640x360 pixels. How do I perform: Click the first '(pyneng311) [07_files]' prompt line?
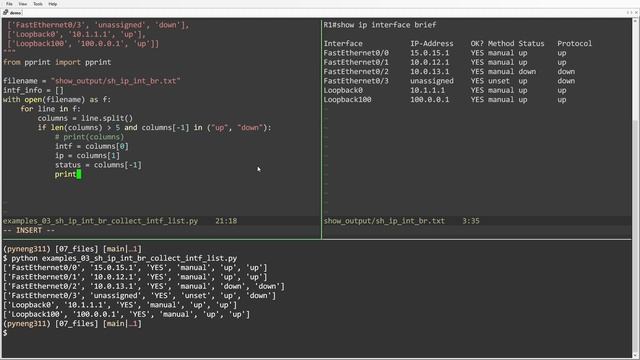click(x=72, y=249)
